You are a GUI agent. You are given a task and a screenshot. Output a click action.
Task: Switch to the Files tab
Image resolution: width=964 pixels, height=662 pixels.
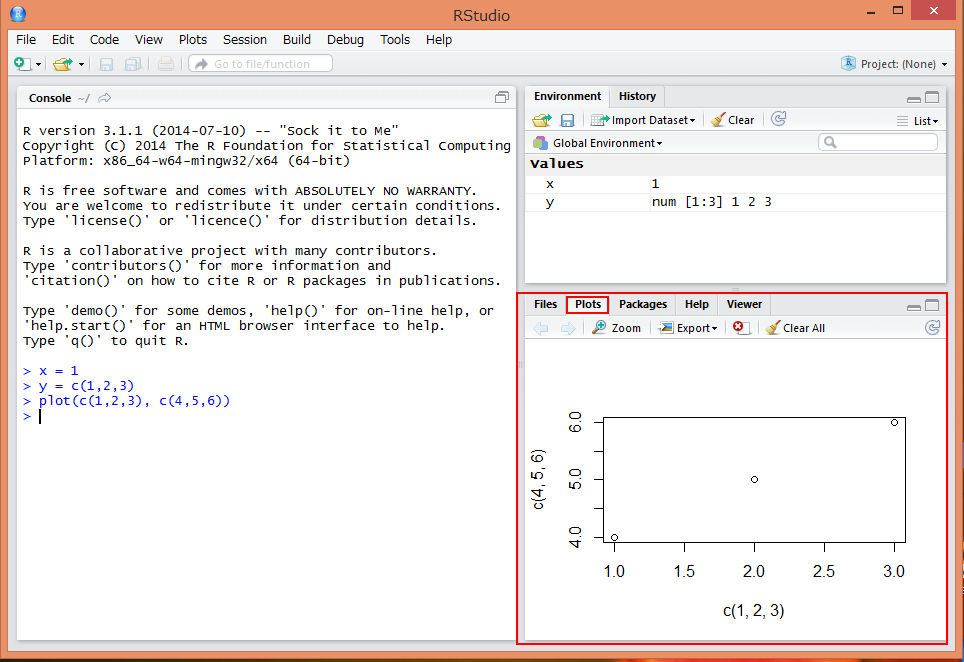545,304
